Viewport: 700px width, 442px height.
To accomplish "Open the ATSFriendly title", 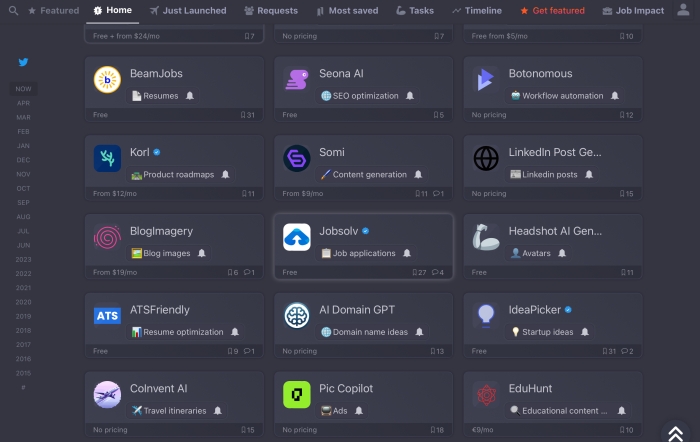I will click(160, 310).
